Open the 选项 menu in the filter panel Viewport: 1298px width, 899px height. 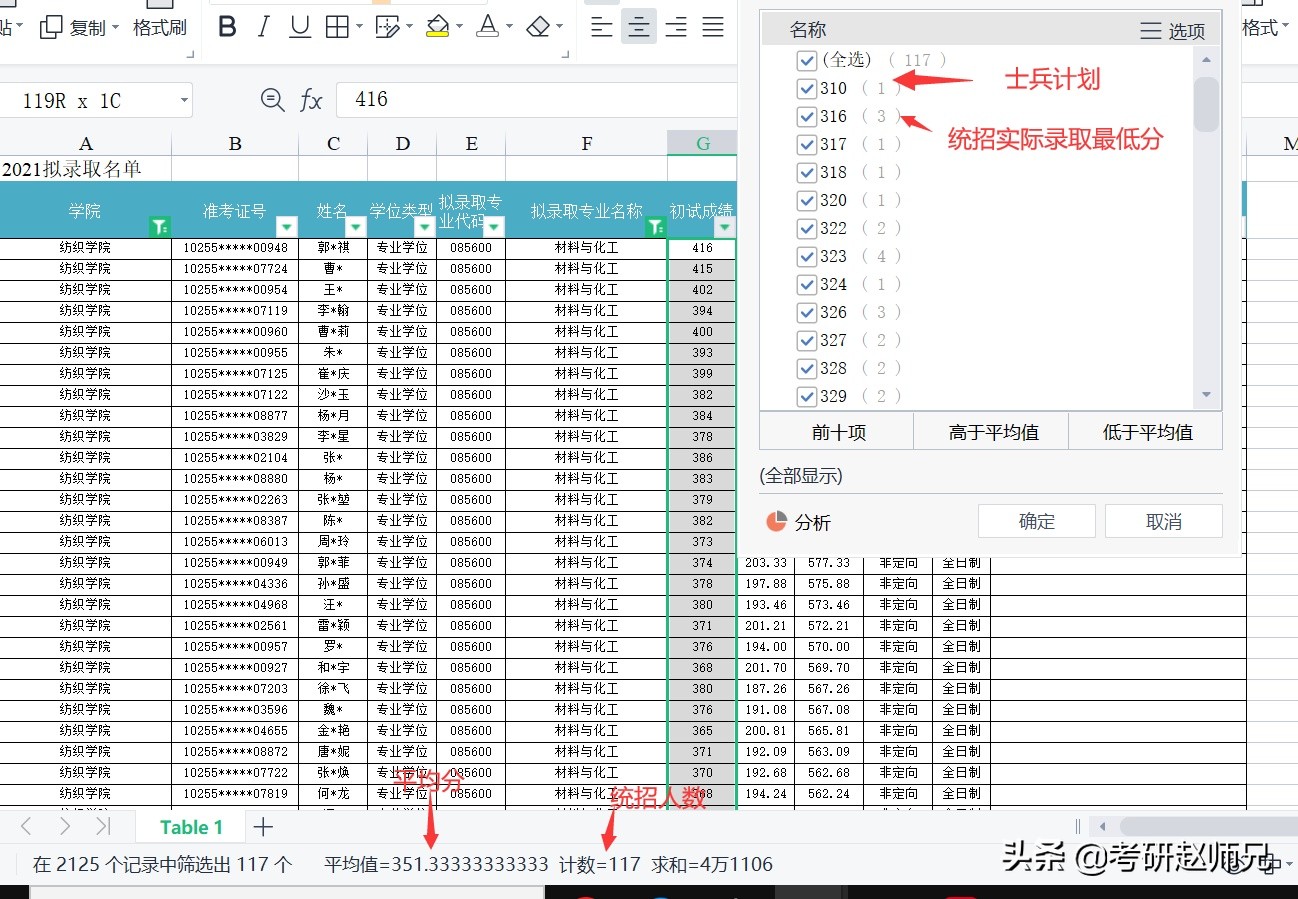[x=1178, y=31]
